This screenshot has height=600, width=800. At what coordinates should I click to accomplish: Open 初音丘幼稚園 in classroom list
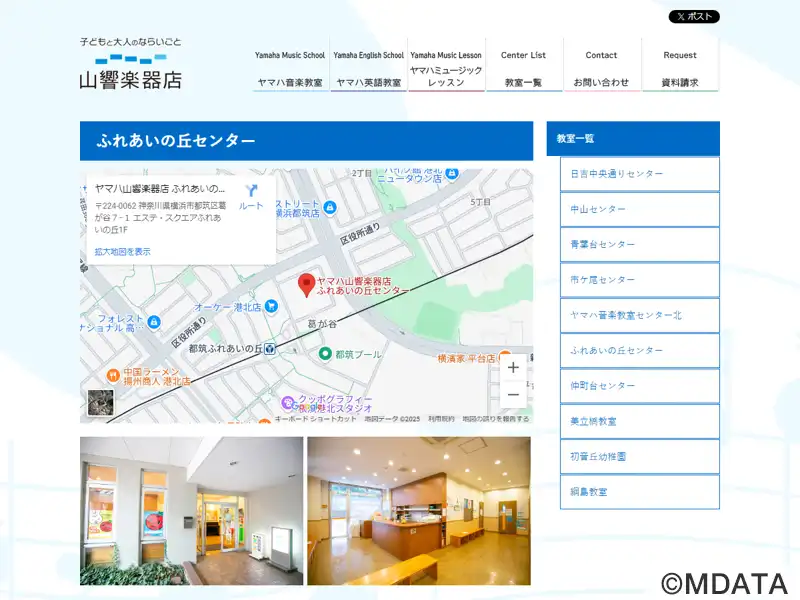coord(640,457)
